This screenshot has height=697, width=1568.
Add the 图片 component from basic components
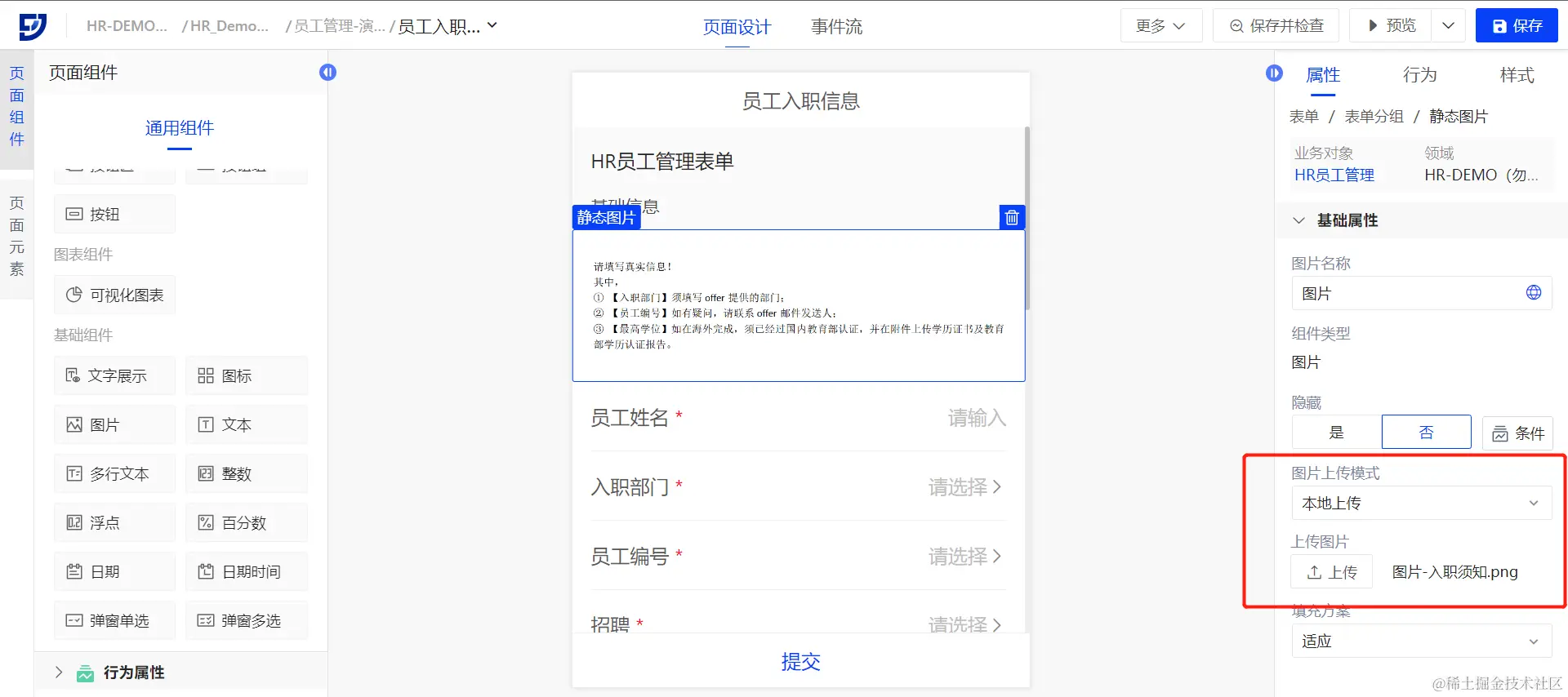point(114,424)
